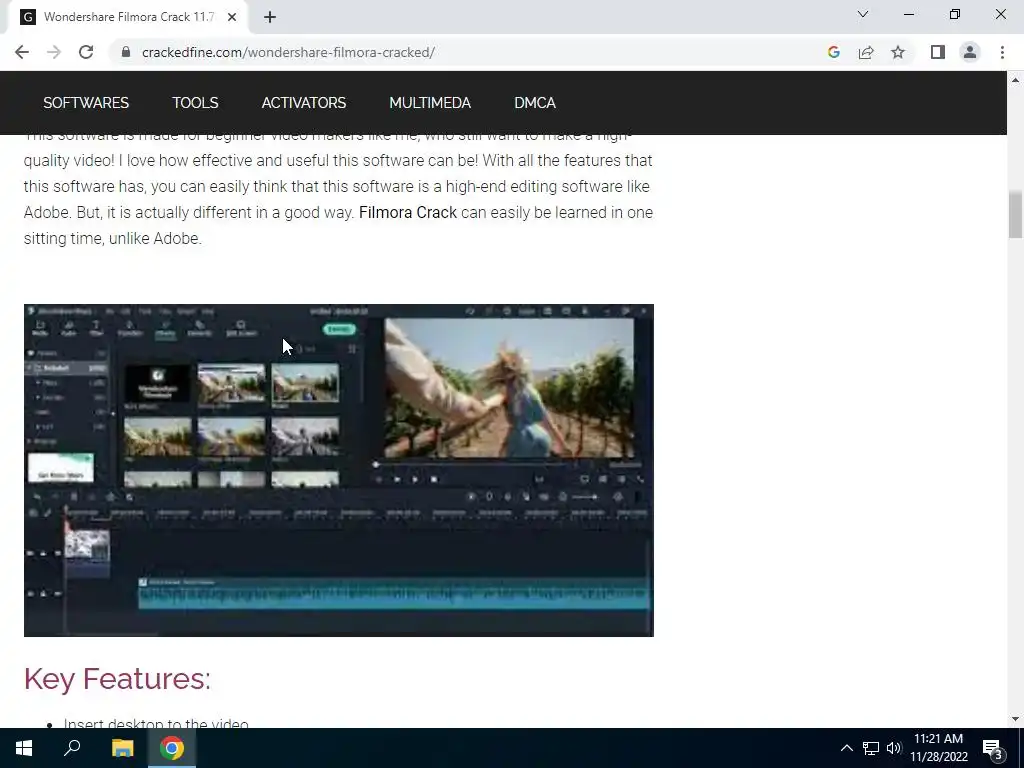The width and height of the screenshot is (1024, 768).
Task: Bookmark this tab with the star
Action: (x=898, y=52)
